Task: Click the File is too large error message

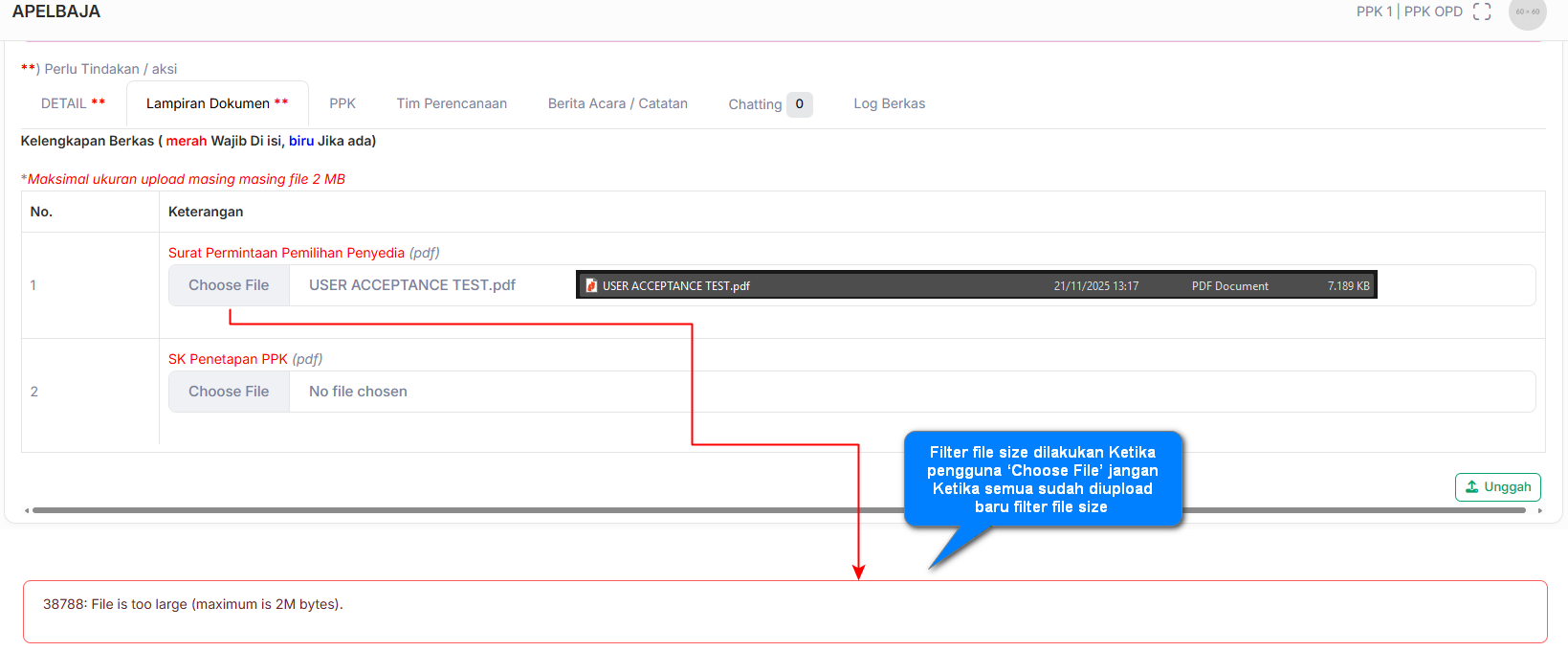Action: (193, 604)
